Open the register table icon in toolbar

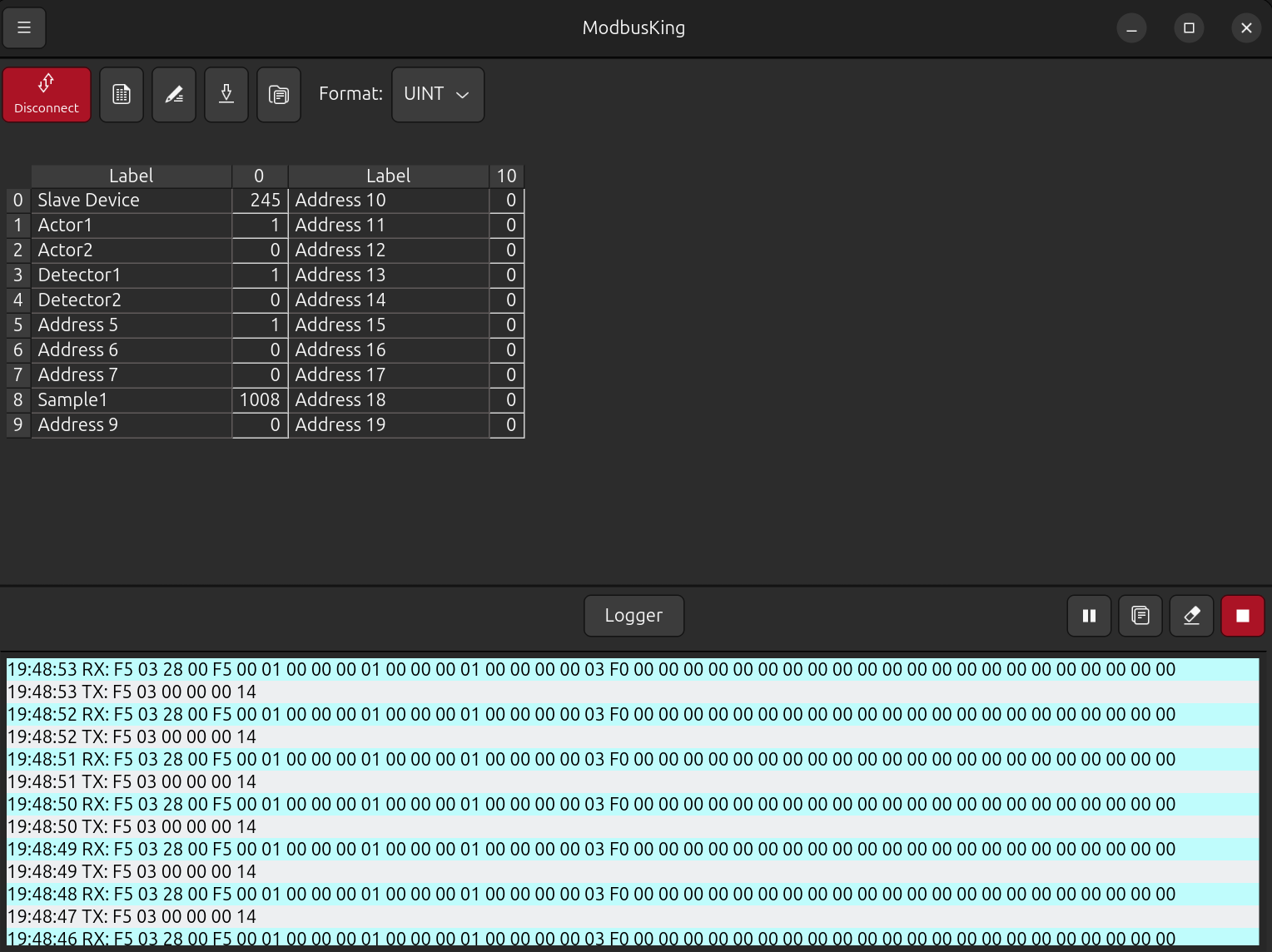tap(122, 95)
